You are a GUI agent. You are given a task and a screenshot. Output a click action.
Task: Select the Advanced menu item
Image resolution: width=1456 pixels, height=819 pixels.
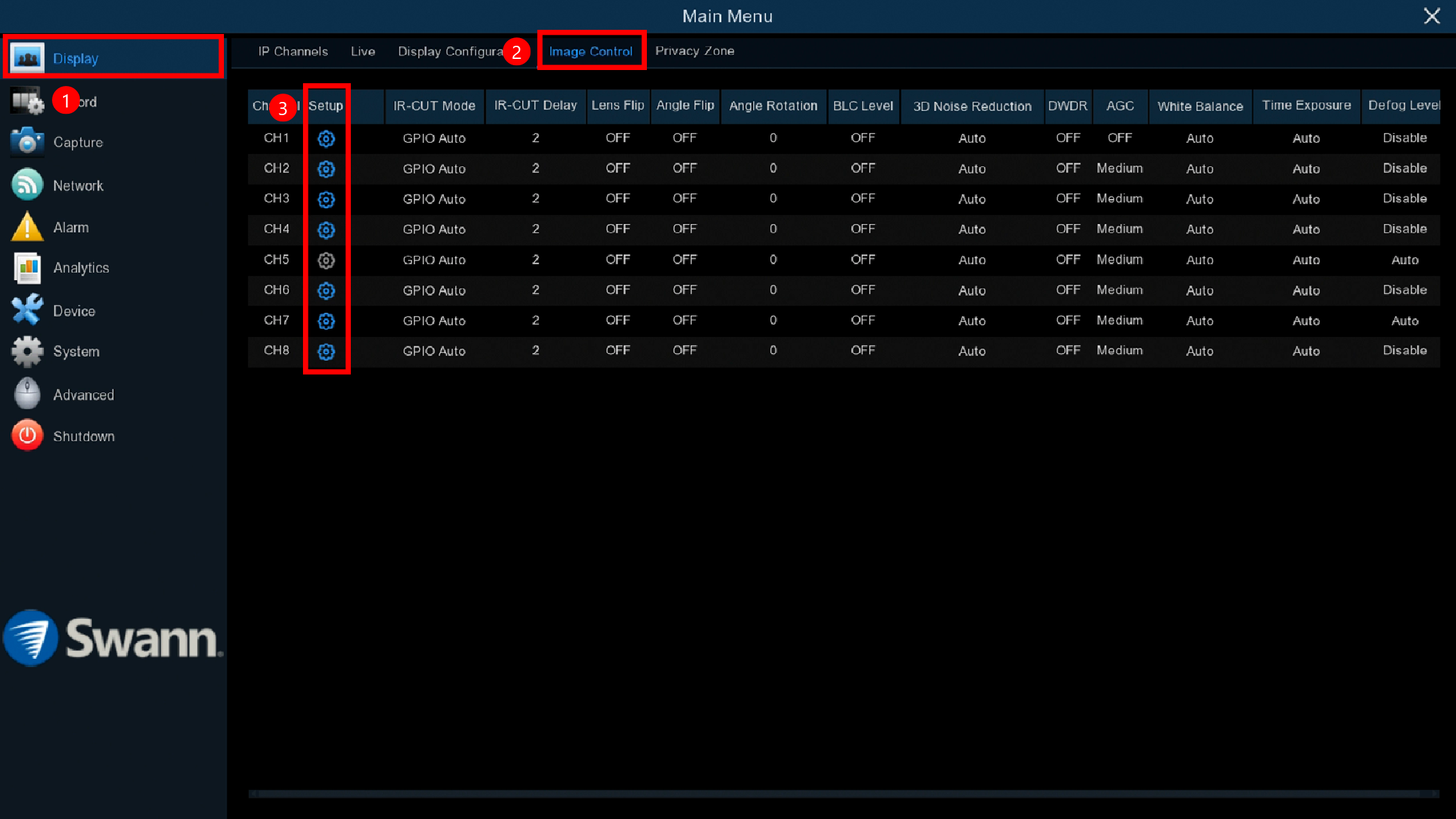[x=83, y=395]
